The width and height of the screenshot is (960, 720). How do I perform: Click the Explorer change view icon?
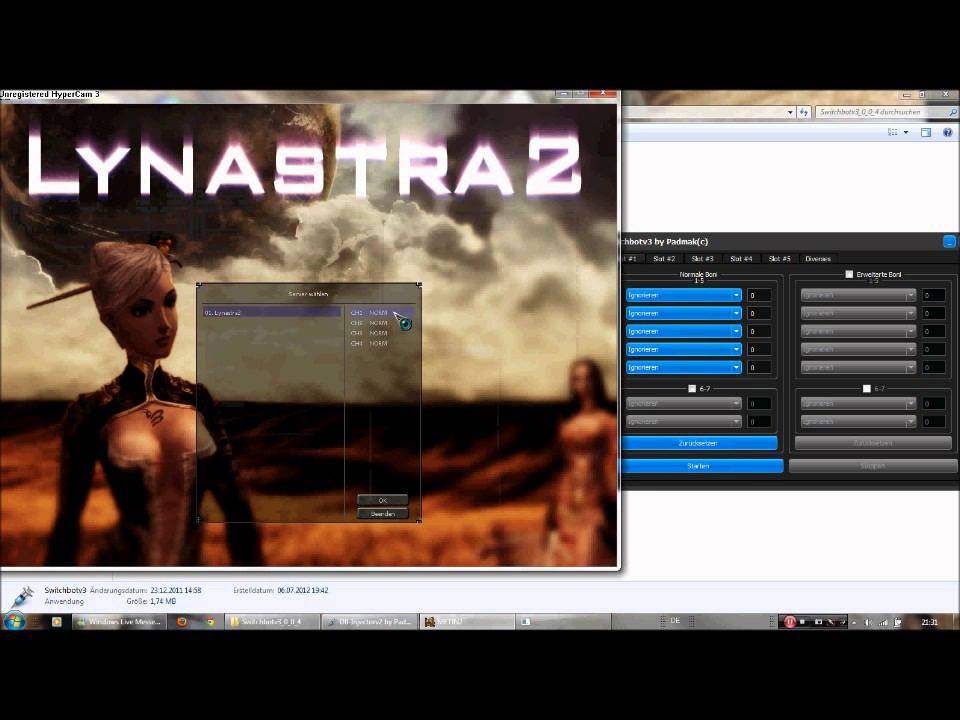click(x=893, y=132)
